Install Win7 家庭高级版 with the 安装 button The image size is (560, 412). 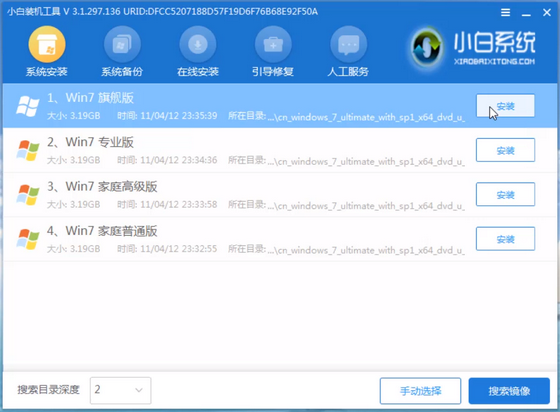(505, 195)
